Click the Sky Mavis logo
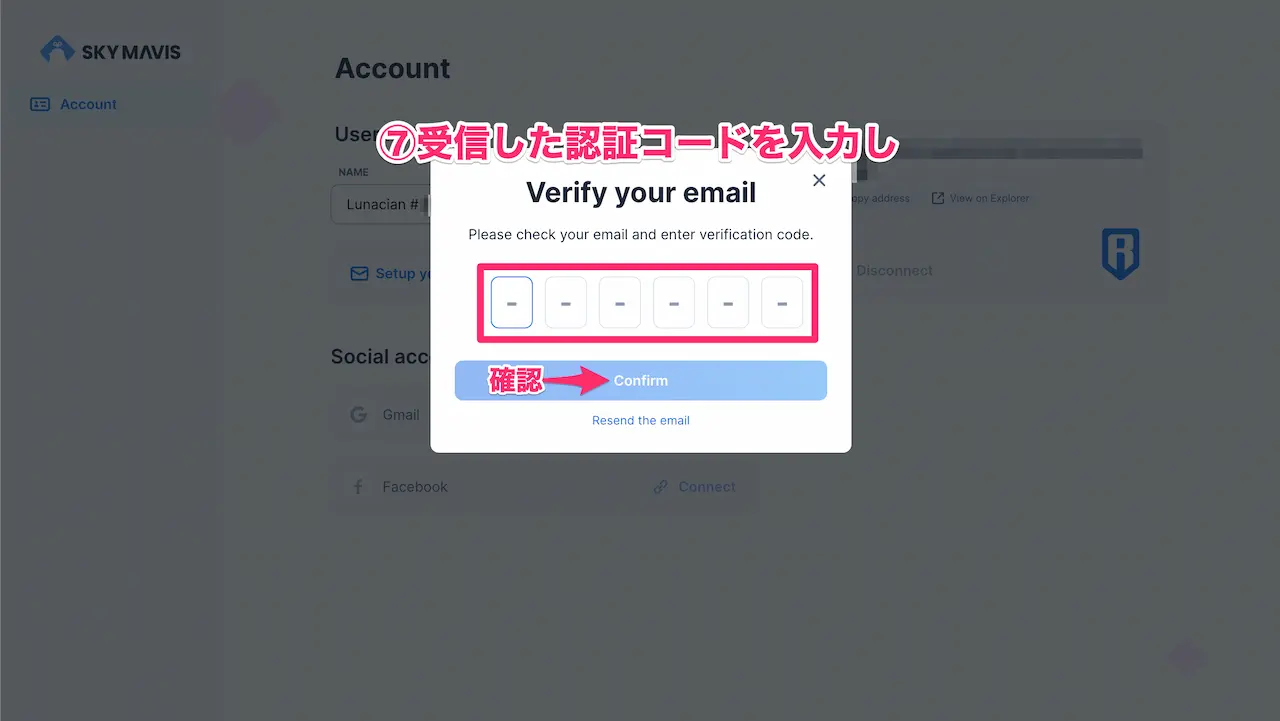This screenshot has height=721, width=1280. pos(110,51)
